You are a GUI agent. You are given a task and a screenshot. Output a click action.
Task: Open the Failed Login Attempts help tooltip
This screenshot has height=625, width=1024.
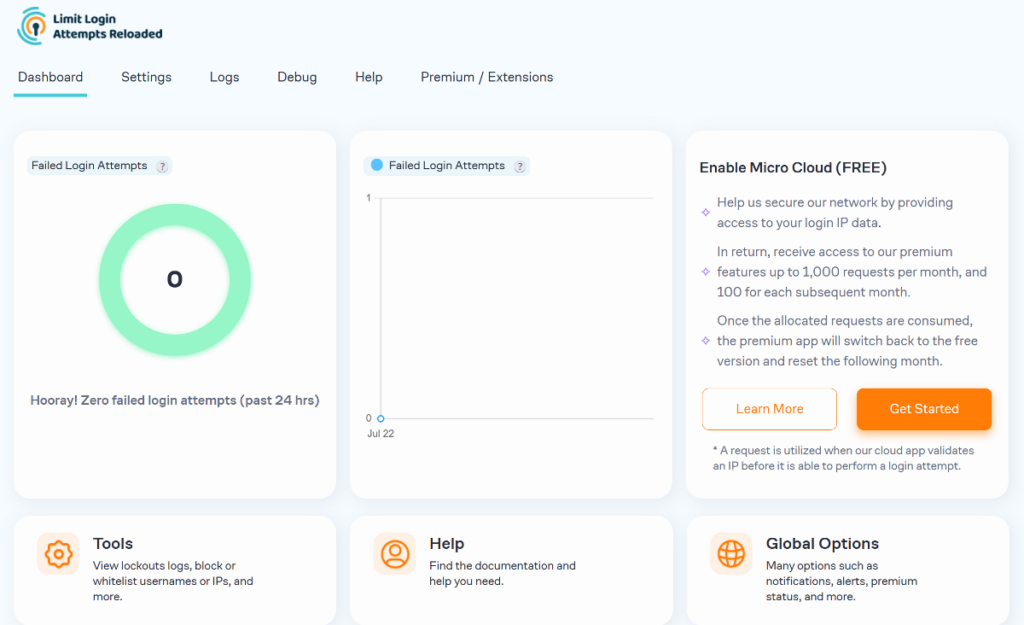point(161,166)
